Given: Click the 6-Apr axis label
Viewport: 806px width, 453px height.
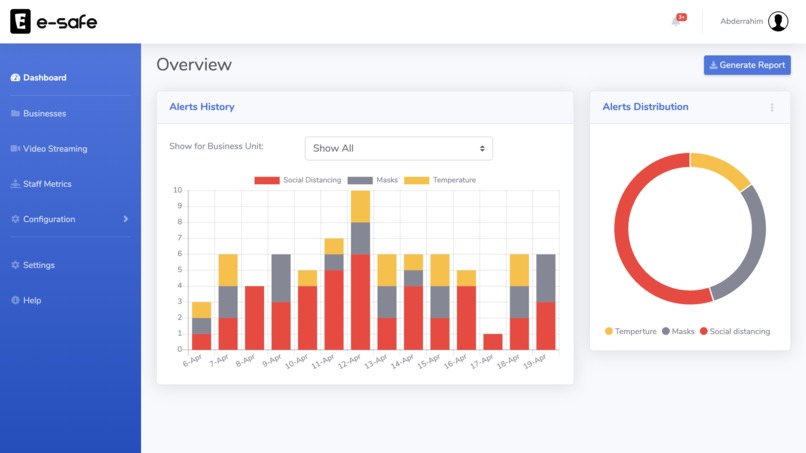Looking at the screenshot, I should [193, 360].
